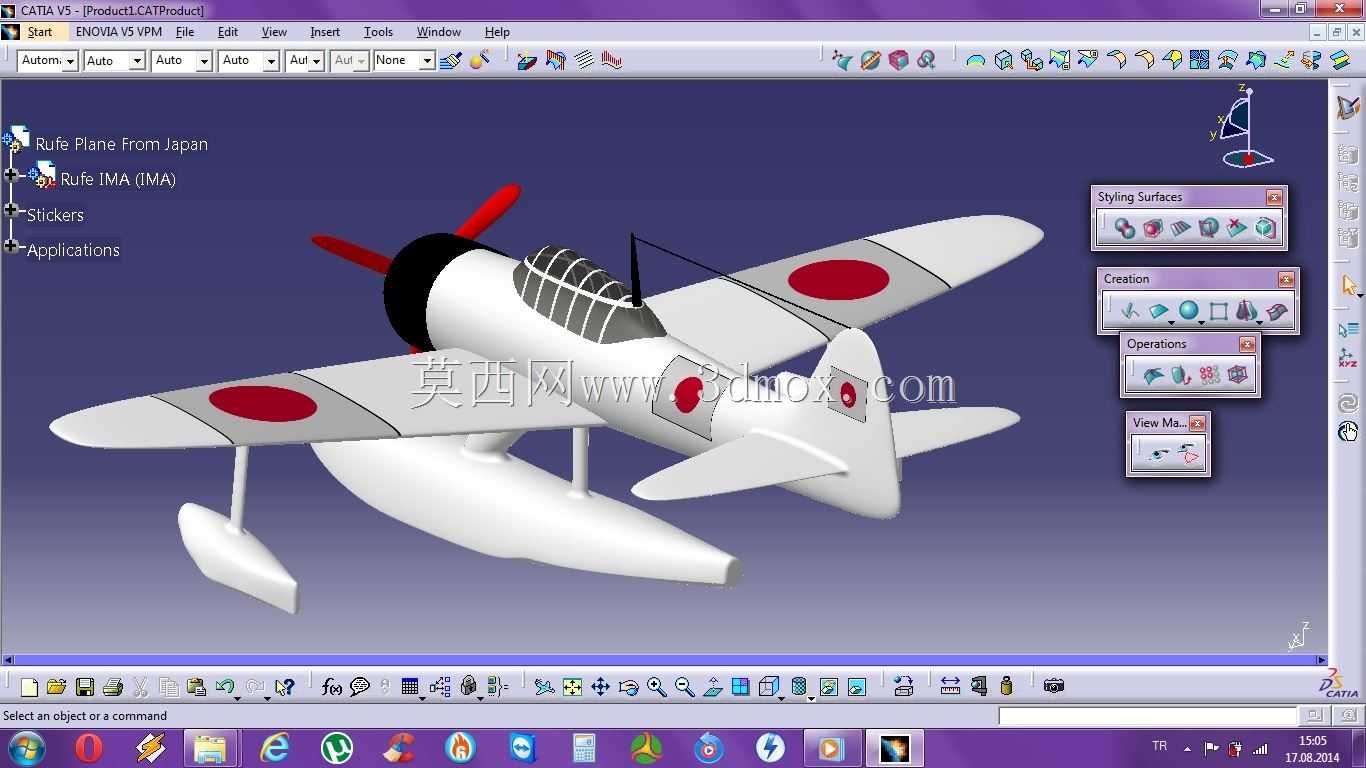This screenshot has height=768, width=1366.
Task: Open the second dropdown showing 'Auto'
Action: click(137, 61)
